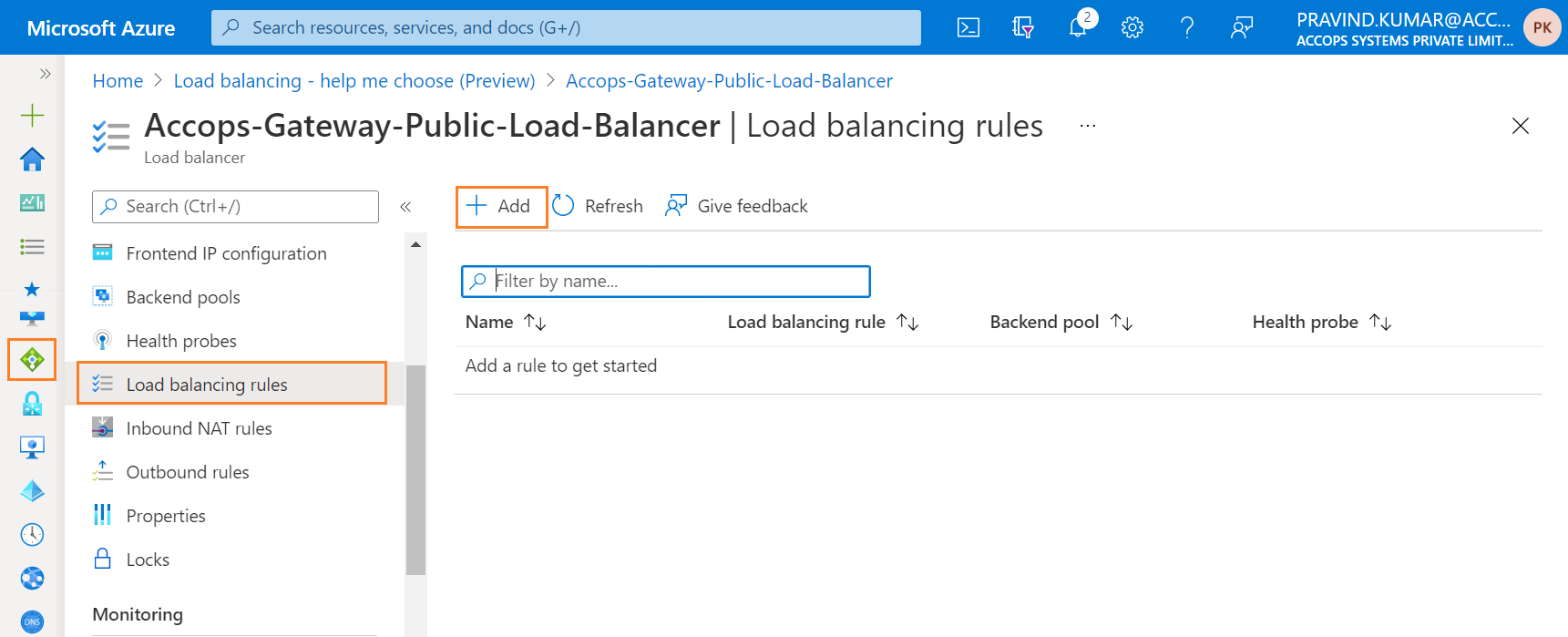Open the monitor icon below Favorites star
The width and height of the screenshot is (1568, 637).
(x=32, y=318)
